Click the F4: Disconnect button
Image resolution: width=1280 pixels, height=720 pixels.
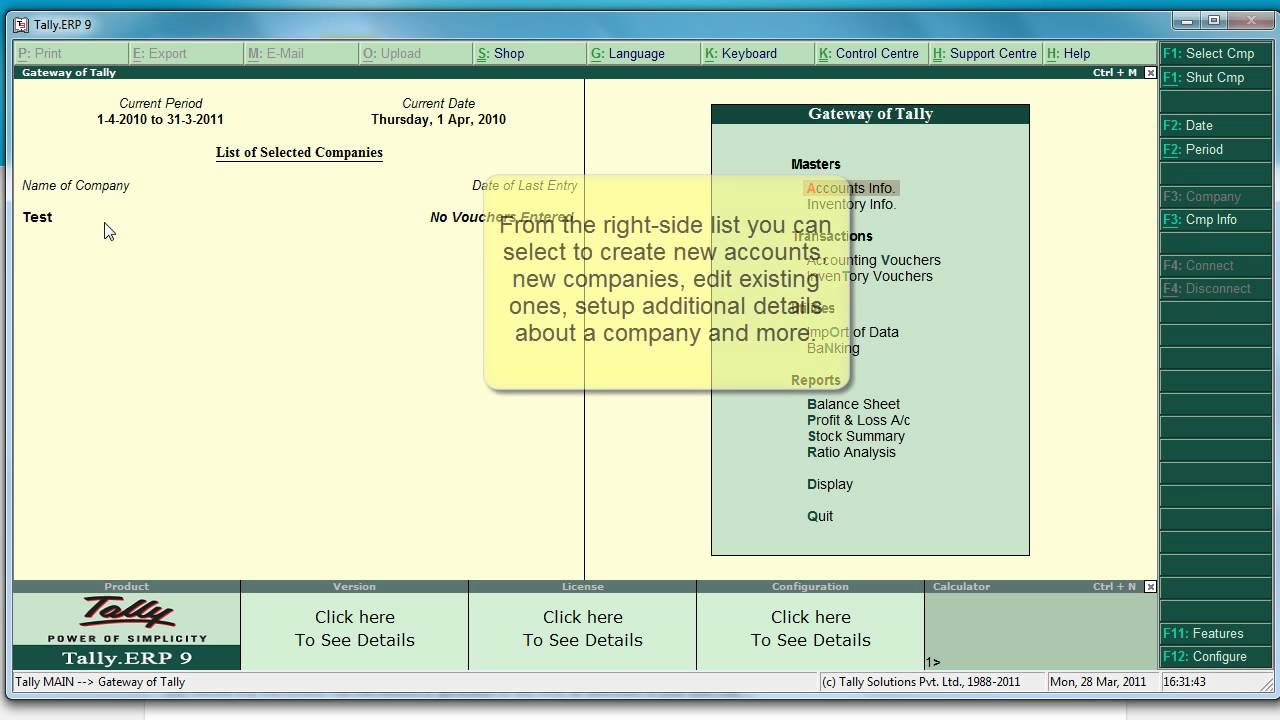pyautogui.click(x=1216, y=289)
